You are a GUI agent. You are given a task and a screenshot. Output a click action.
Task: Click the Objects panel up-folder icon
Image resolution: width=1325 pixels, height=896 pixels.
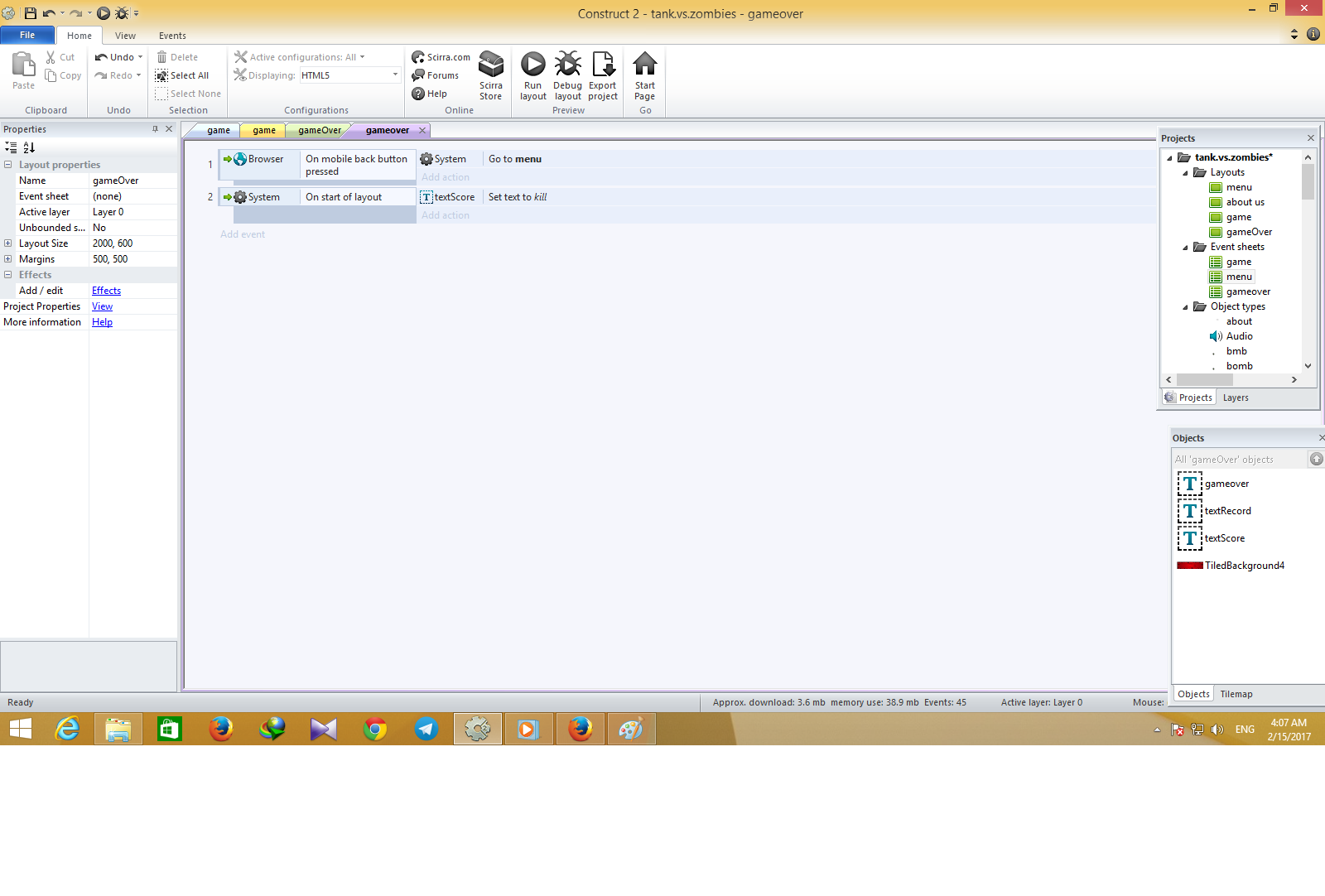(1317, 459)
